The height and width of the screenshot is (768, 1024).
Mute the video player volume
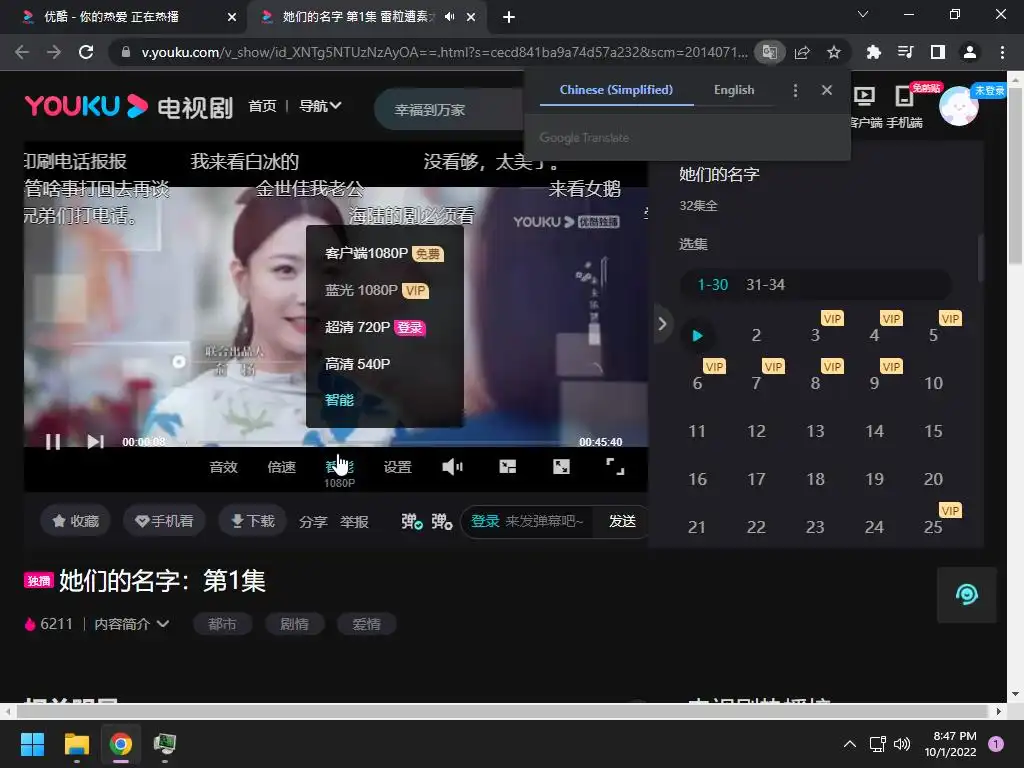click(x=452, y=466)
